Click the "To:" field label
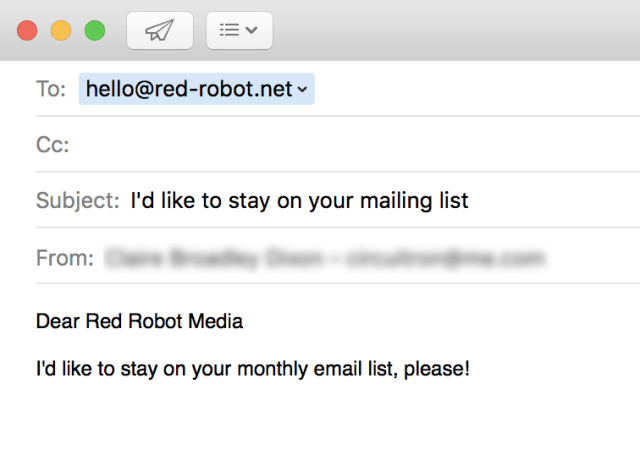The image size is (640, 455). [51, 89]
